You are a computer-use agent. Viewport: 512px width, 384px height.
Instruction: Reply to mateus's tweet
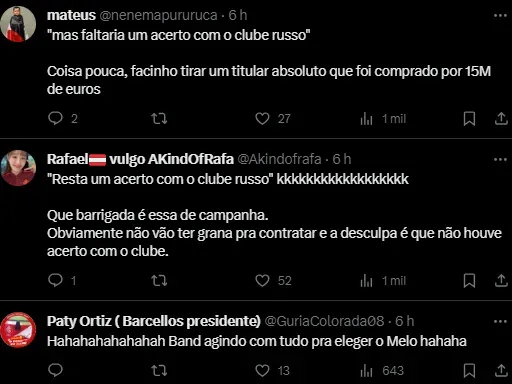point(55,118)
